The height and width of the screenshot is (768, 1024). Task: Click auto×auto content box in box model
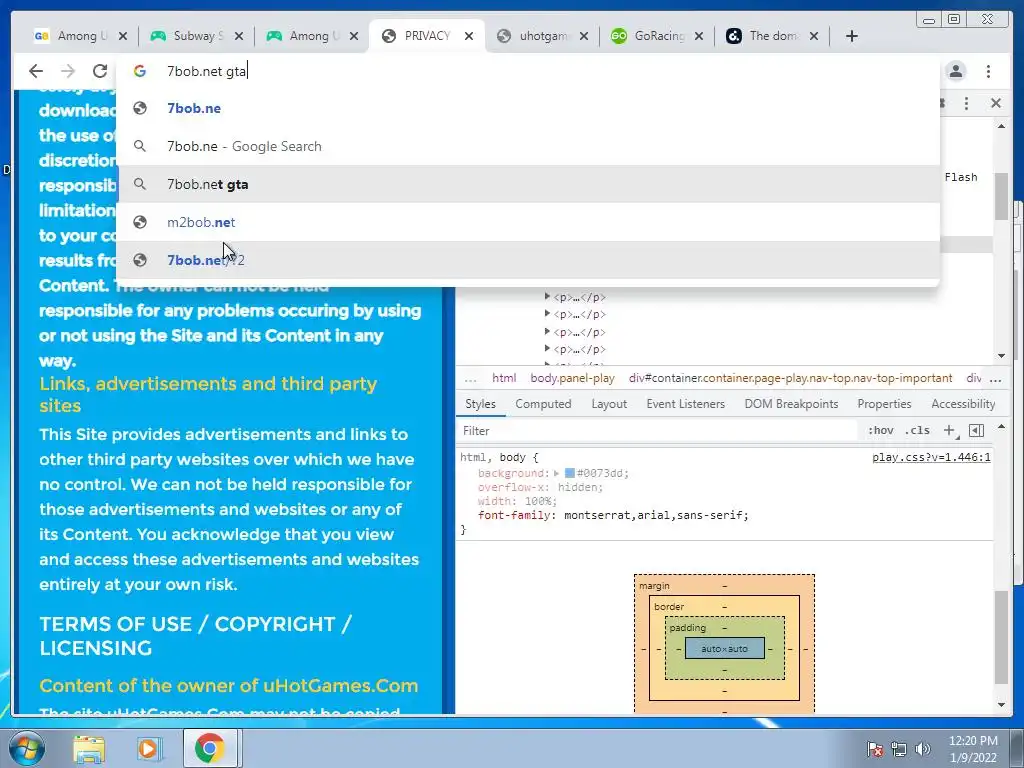coord(725,648)
